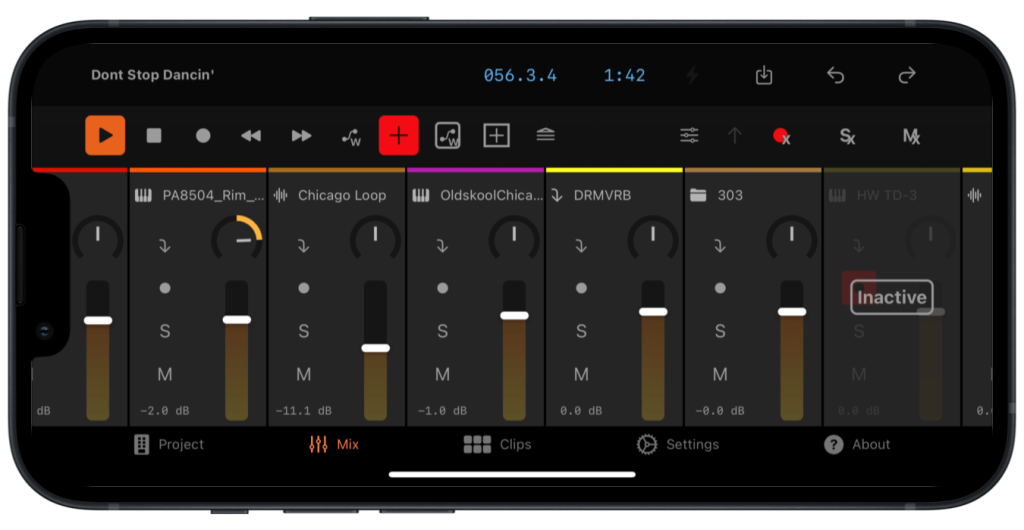
Task: Clear all record arms with red dot X icon
Action: 781,136
